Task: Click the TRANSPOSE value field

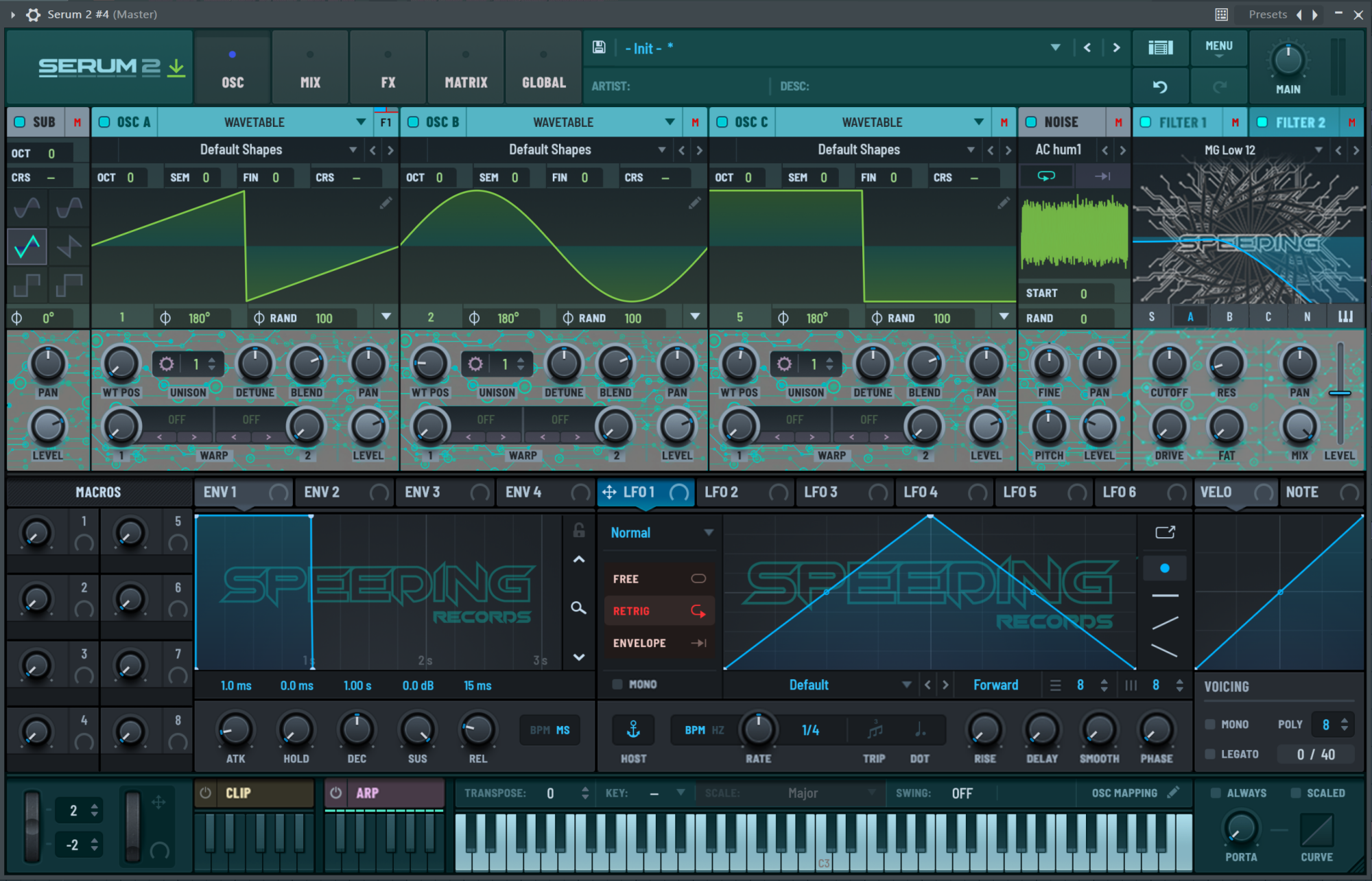Action: [551, 793]
